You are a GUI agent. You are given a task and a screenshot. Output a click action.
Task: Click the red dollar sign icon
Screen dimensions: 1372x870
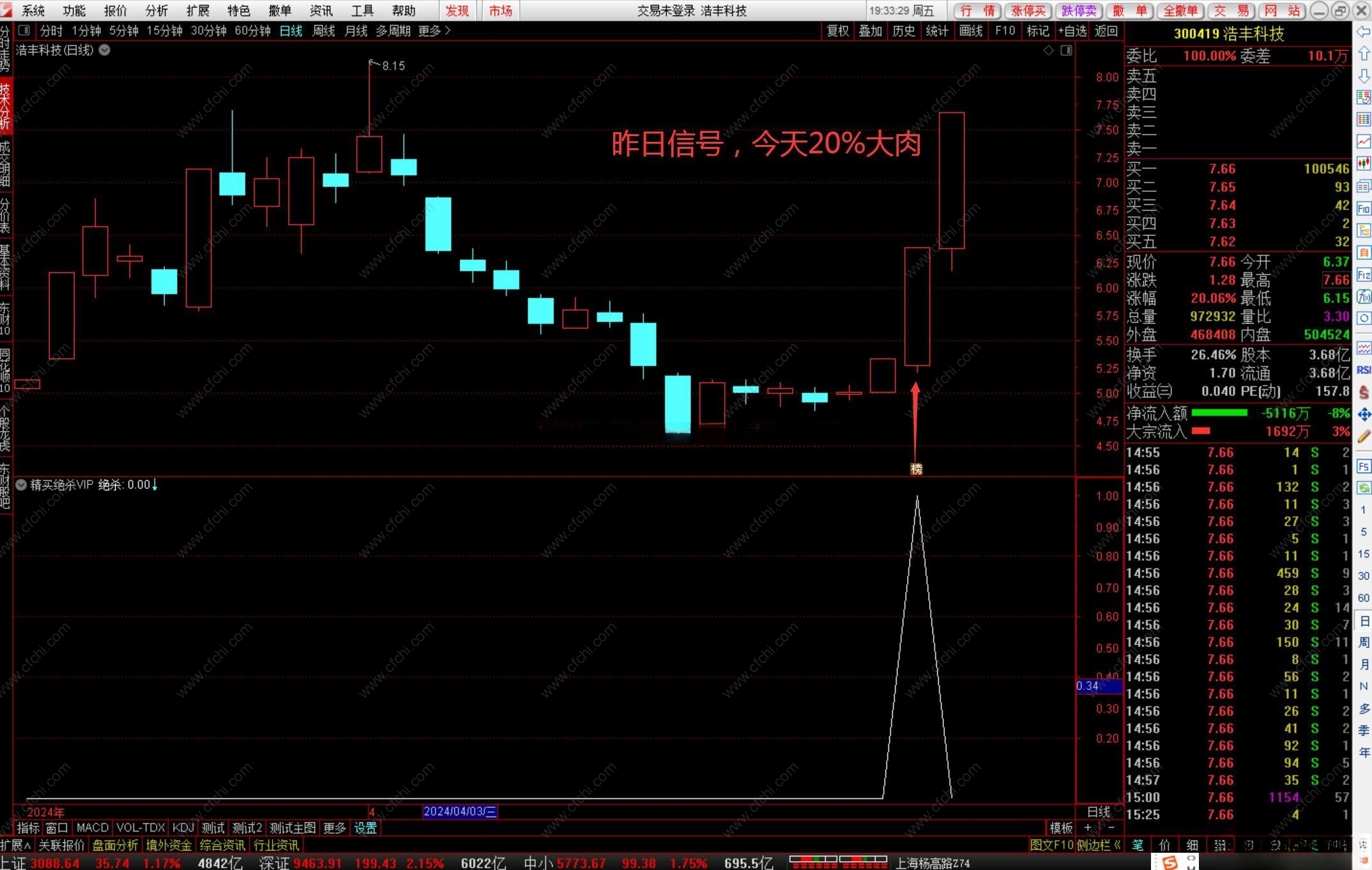(1364, 392)
